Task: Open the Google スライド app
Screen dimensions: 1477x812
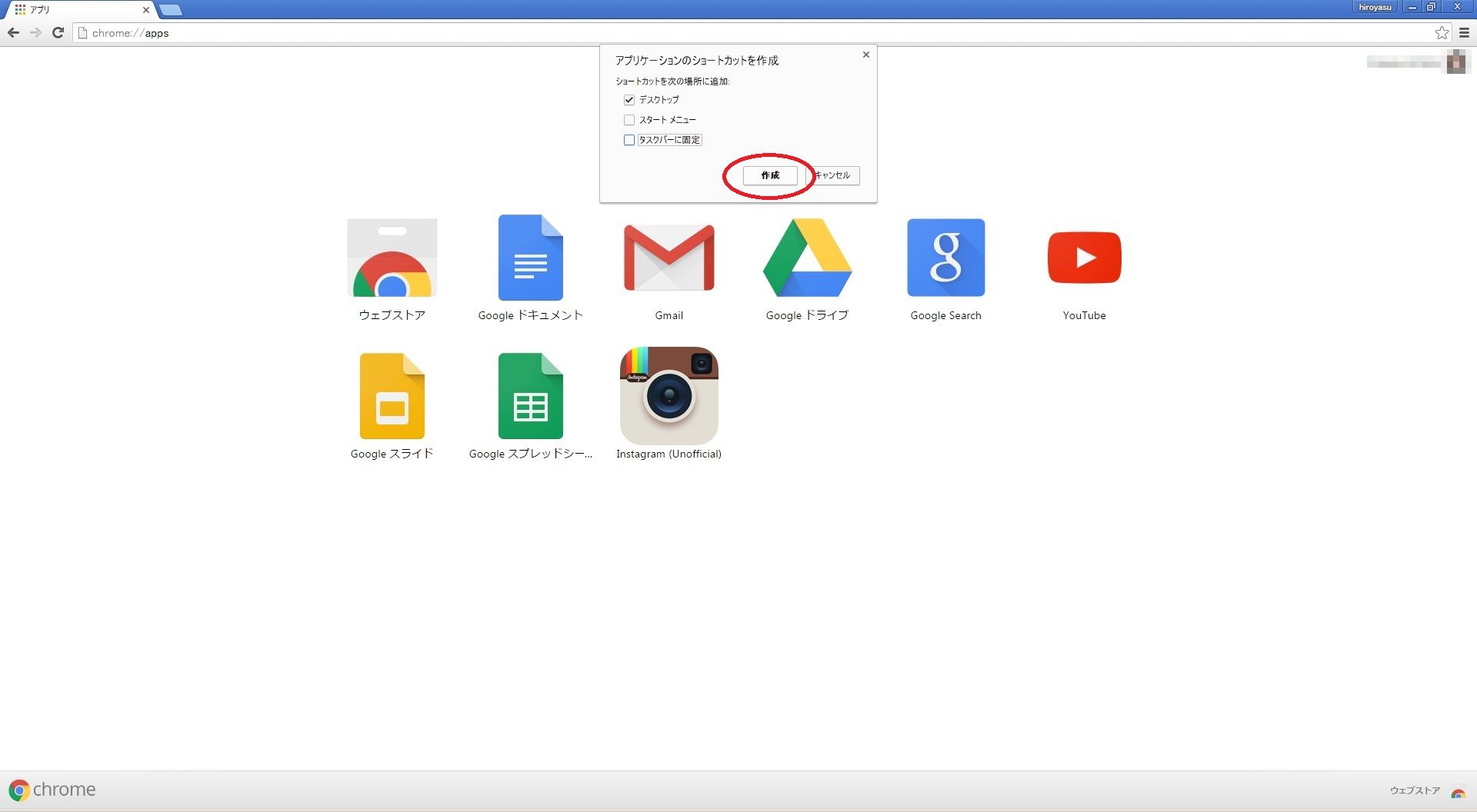Action: point(392,396)
